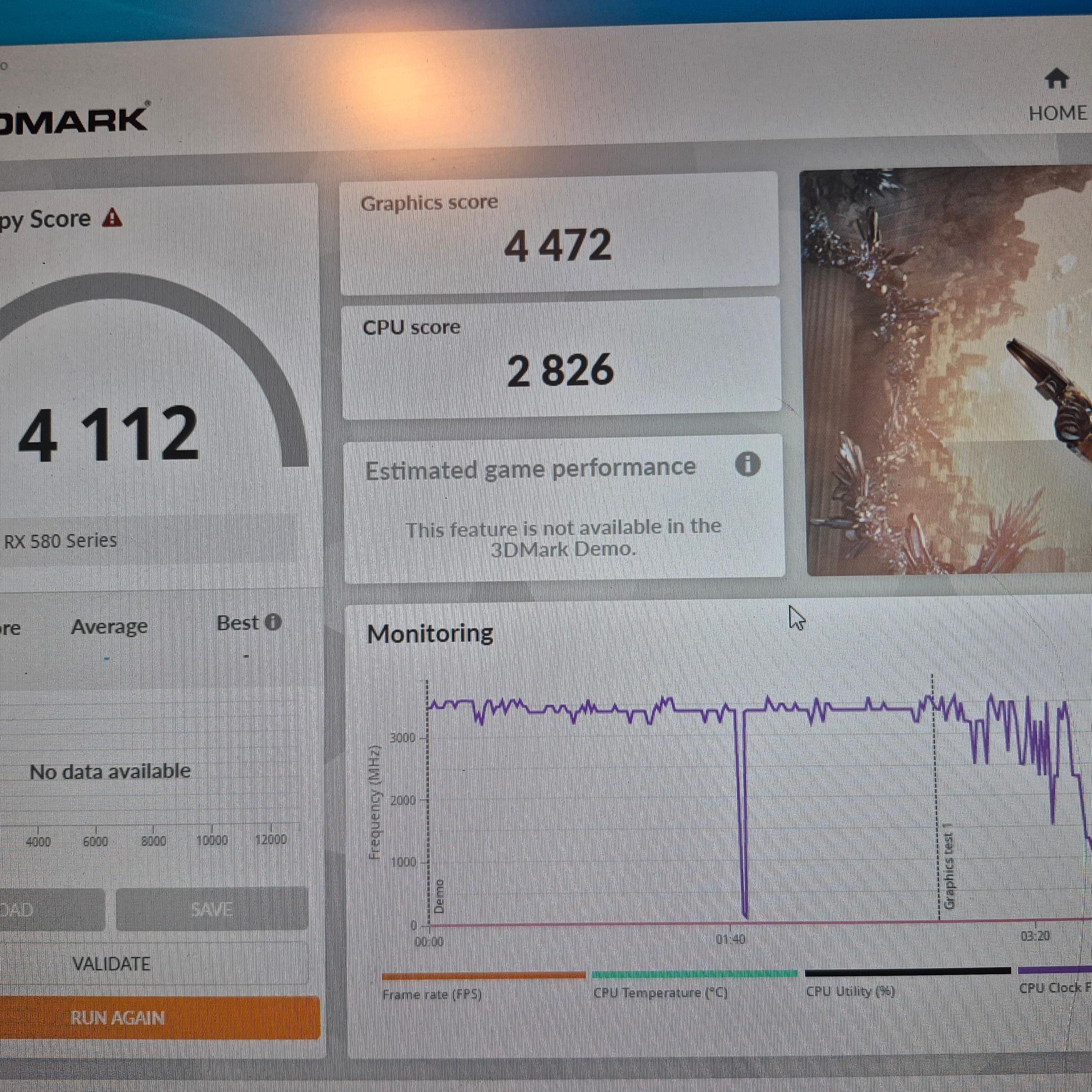1092x1092 pixels.
Task: Click the VALIDATE button
Action: (x=111, y=963)
